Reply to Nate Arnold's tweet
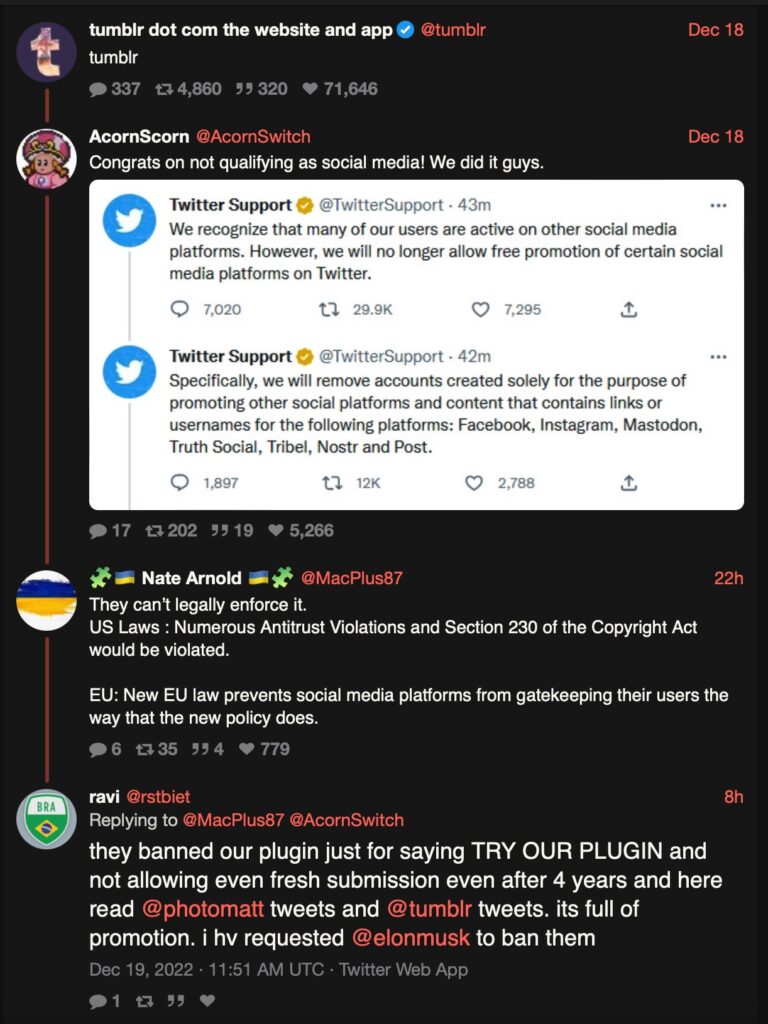Image resolution: width=768 pixels, height=1024 pixels. pos(98,749)
